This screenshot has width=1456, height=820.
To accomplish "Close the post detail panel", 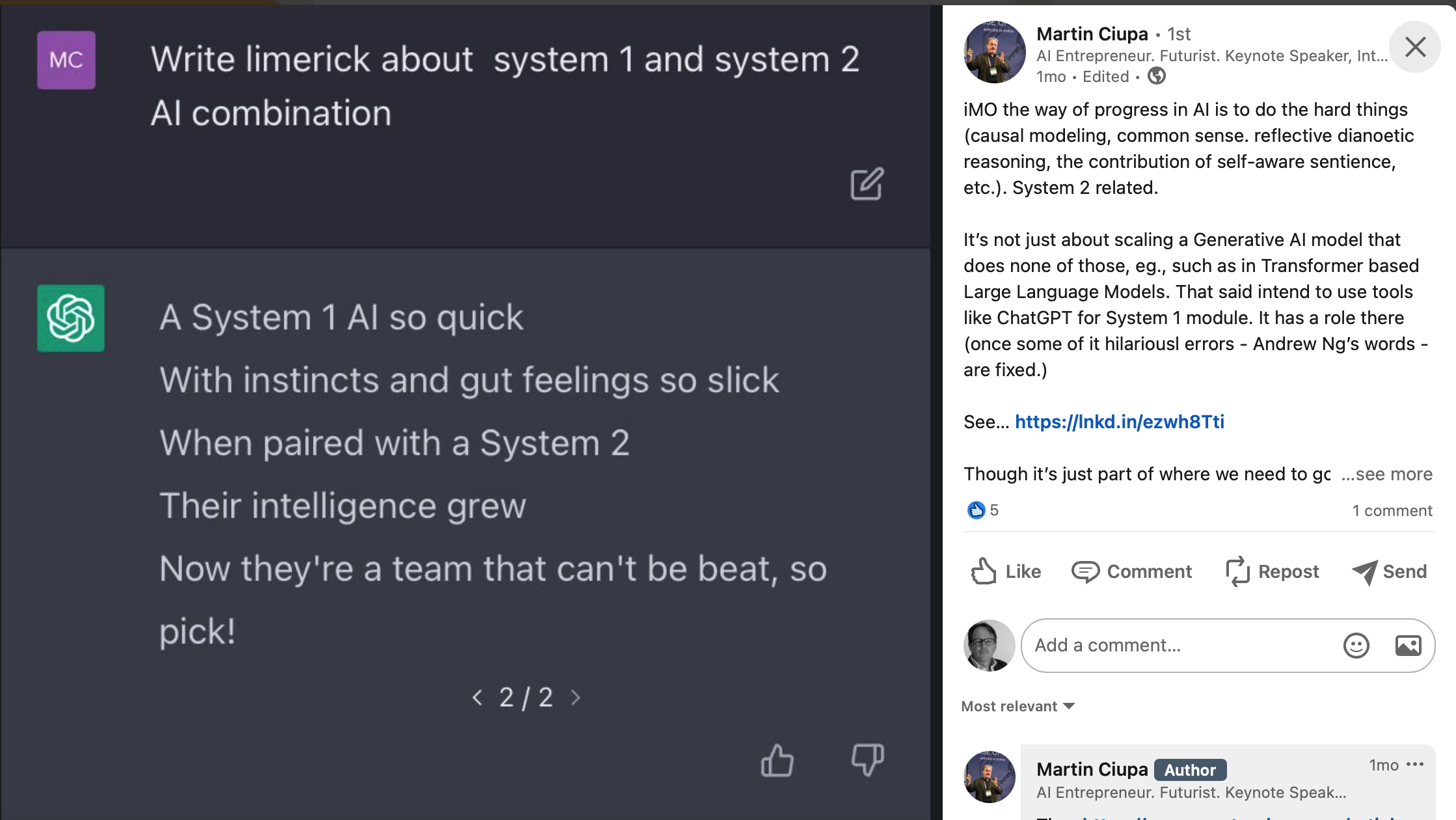I will click(1415, 47).
